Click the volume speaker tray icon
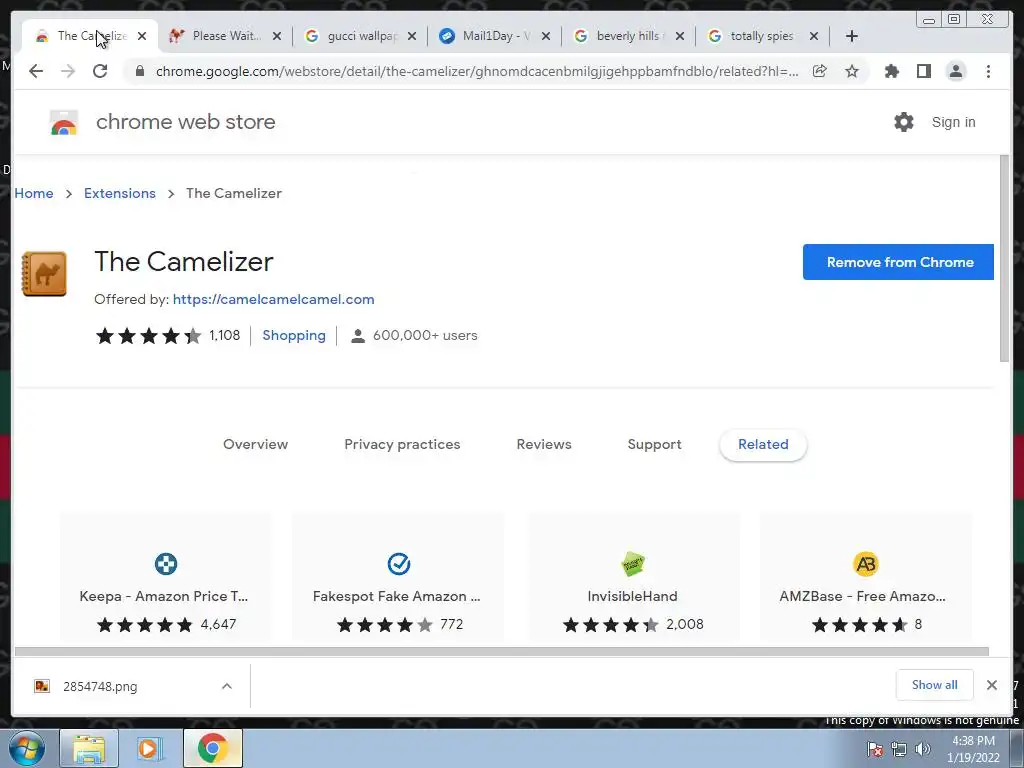Viewport: 1024px width, 768px height. pos(923,749)
